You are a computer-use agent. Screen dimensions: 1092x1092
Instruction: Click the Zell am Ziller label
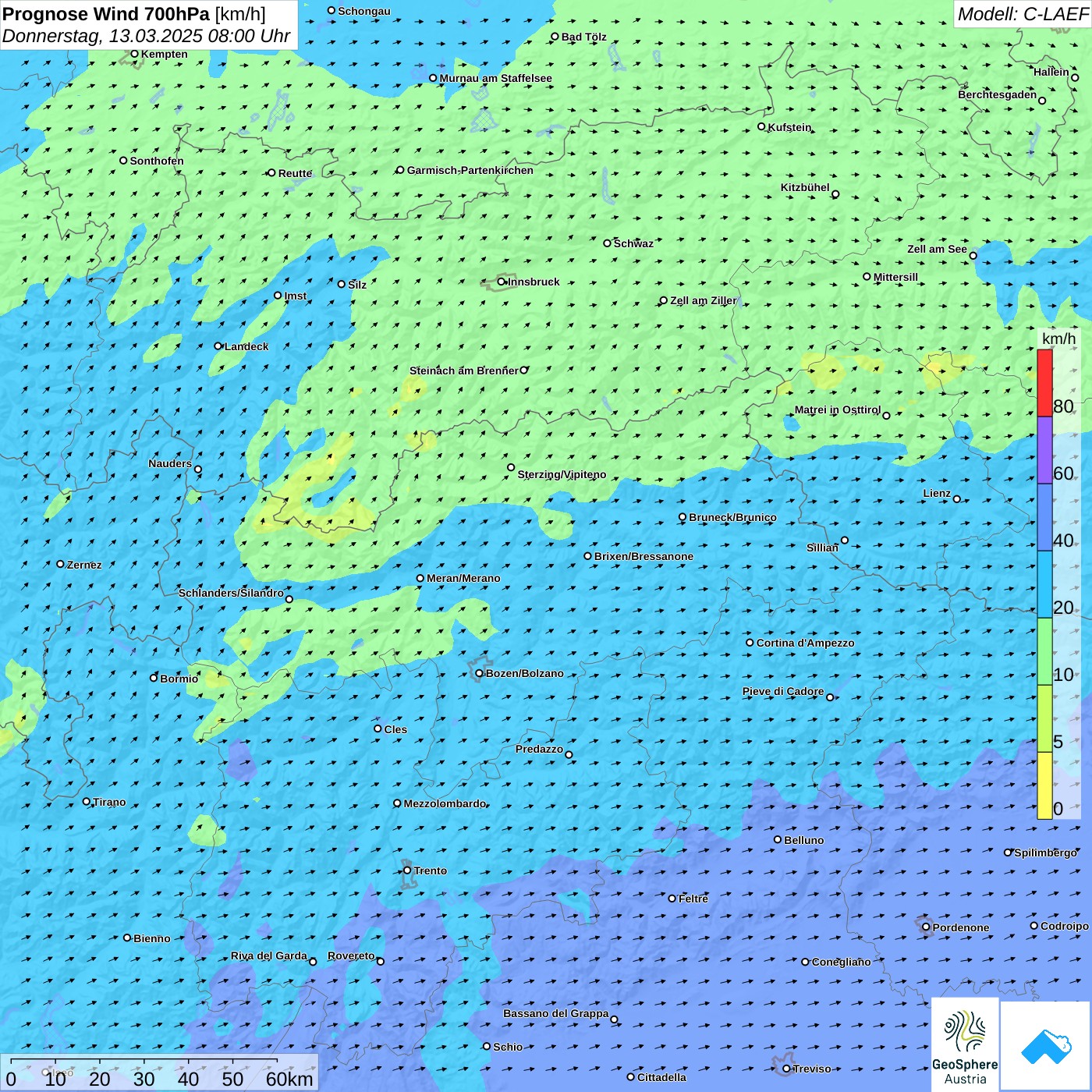[704, 300]
